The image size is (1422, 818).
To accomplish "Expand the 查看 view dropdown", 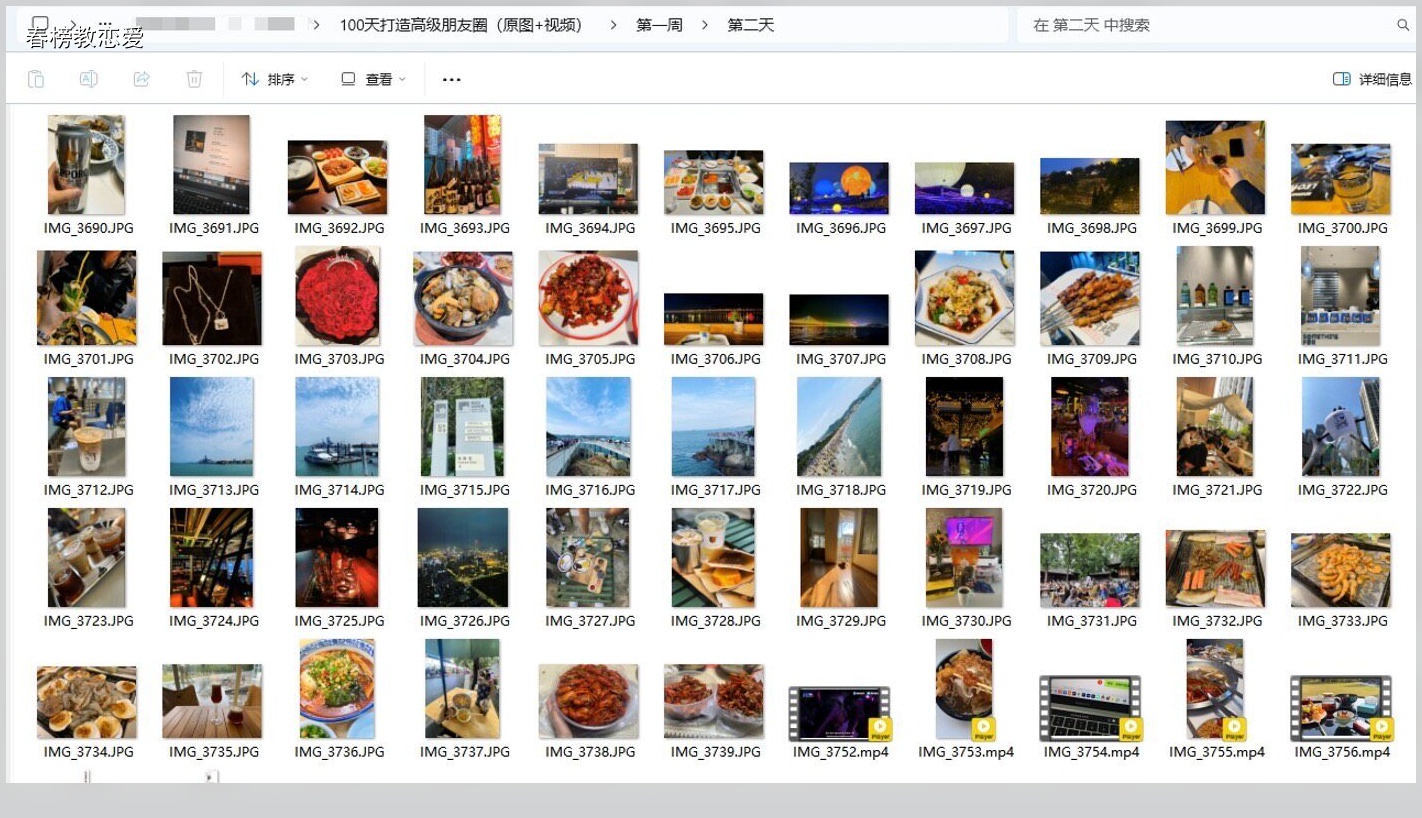I will click(373, 79).
